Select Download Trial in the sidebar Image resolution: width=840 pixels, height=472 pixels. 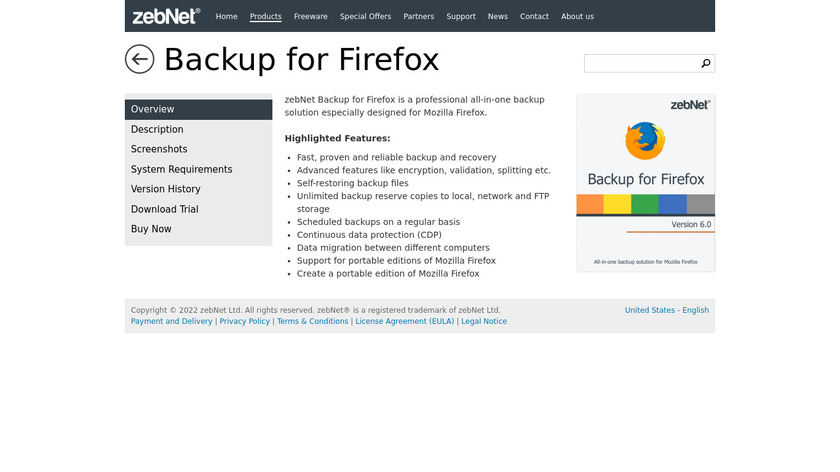click(x=198, y=209)
